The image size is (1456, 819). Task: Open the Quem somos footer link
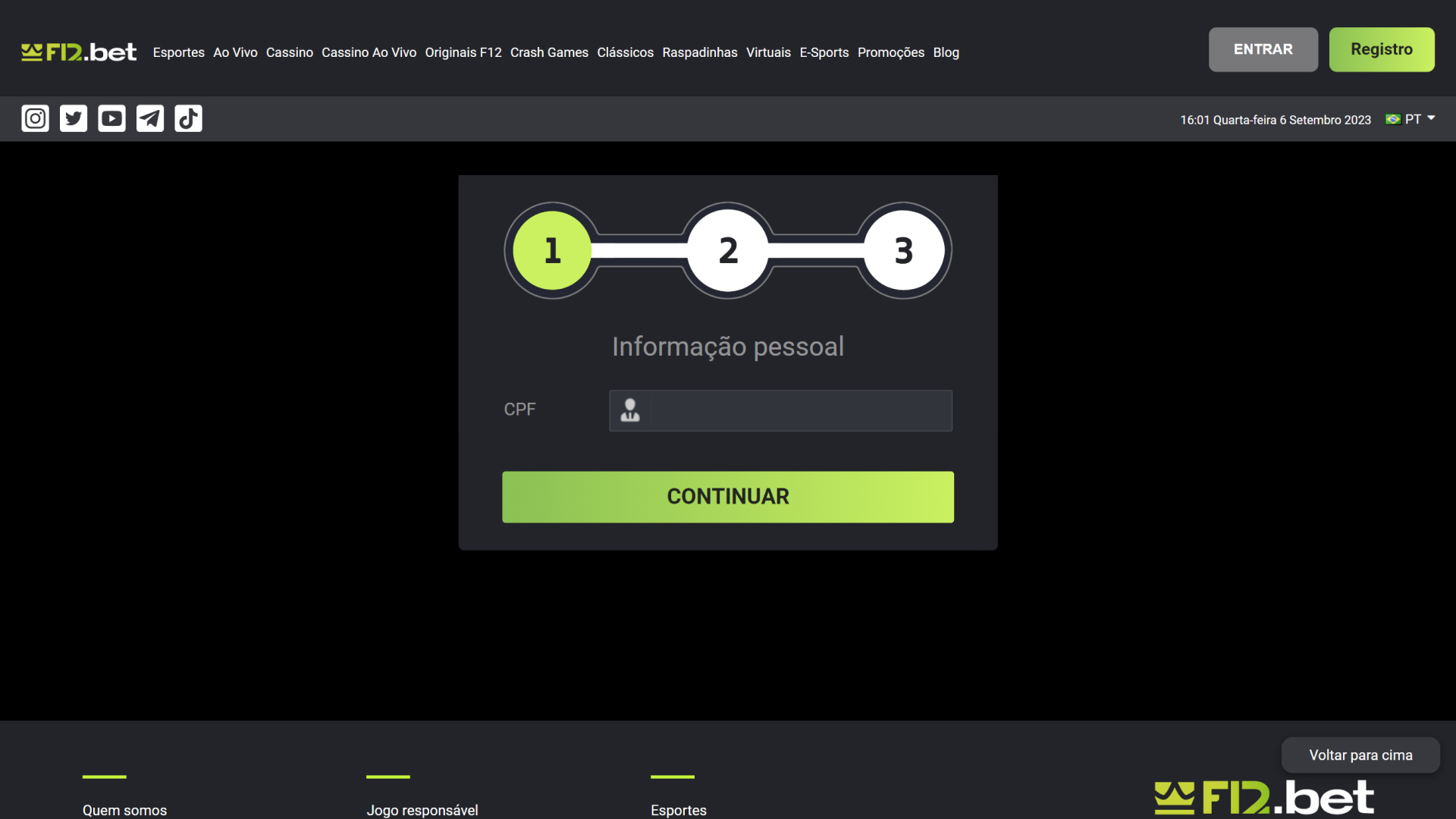coord(124,810)
